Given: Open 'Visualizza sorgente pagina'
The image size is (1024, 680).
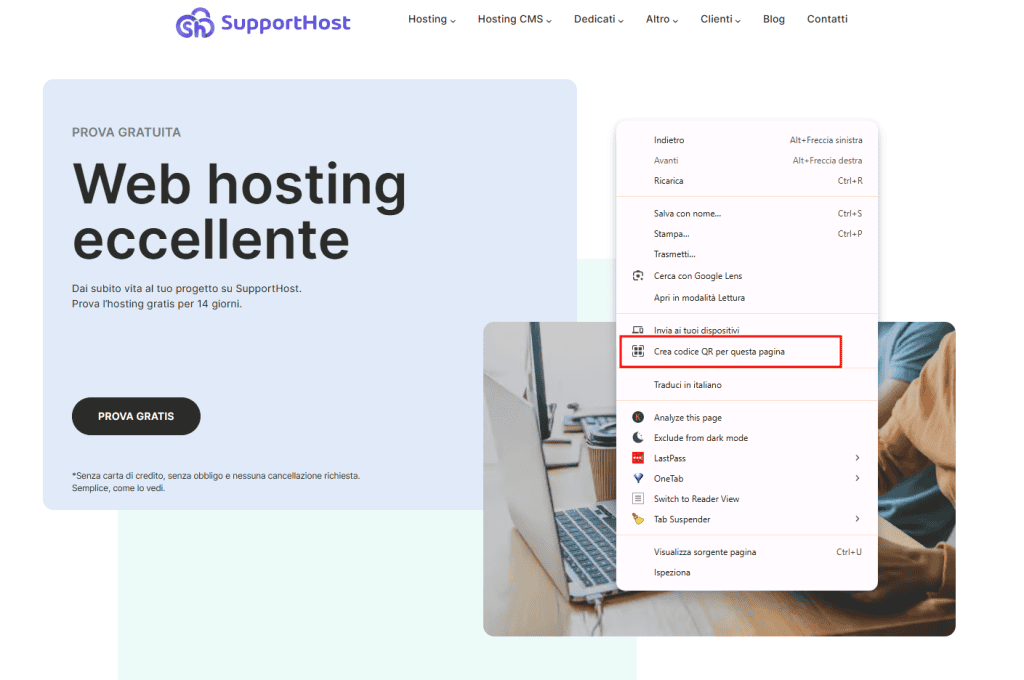Looking at the screenshot, I should pyautogui.click(x=709, y=551).
